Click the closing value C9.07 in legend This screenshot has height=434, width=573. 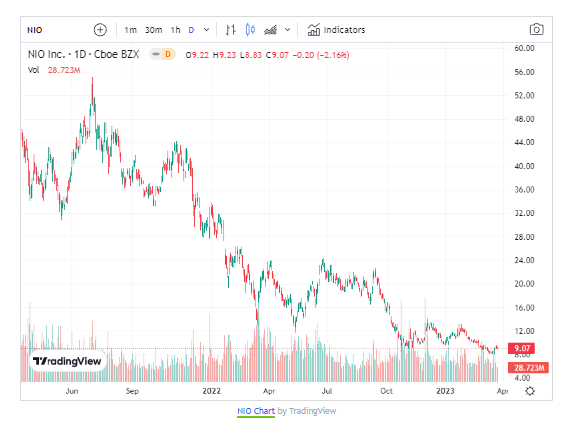point(277,55)
